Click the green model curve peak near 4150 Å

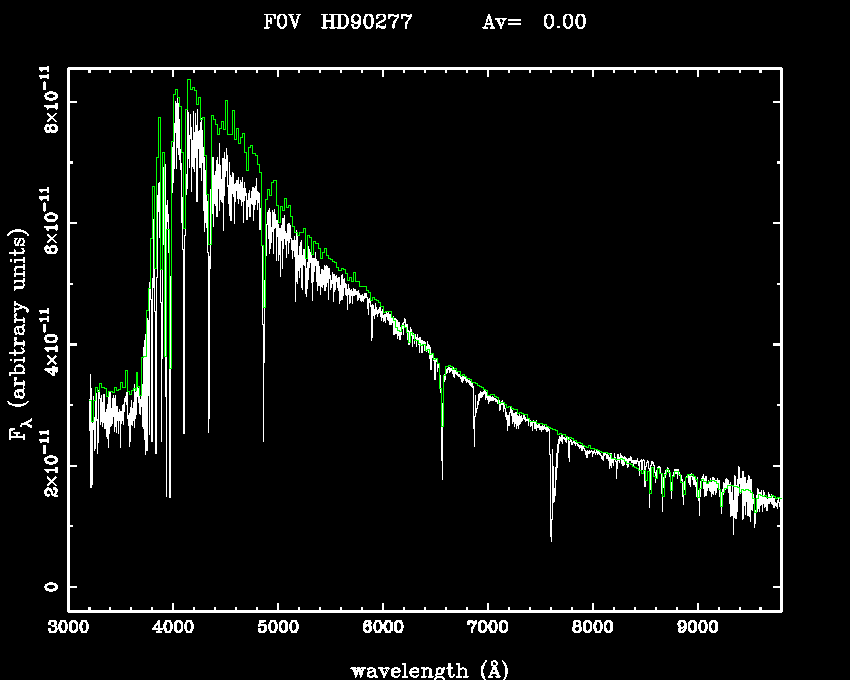[x=189, y=81]
